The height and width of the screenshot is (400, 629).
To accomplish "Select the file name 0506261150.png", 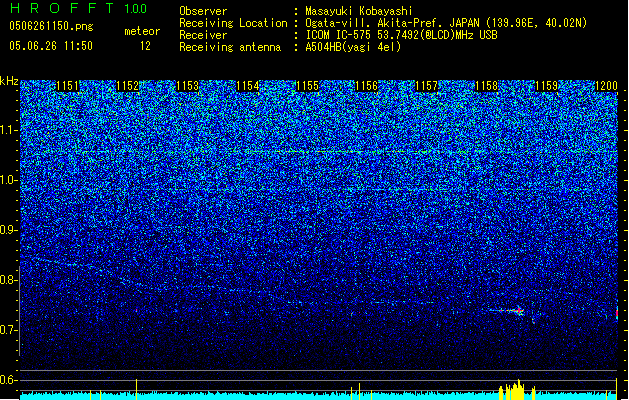I will pyautogui.click(x=51, y=26).
